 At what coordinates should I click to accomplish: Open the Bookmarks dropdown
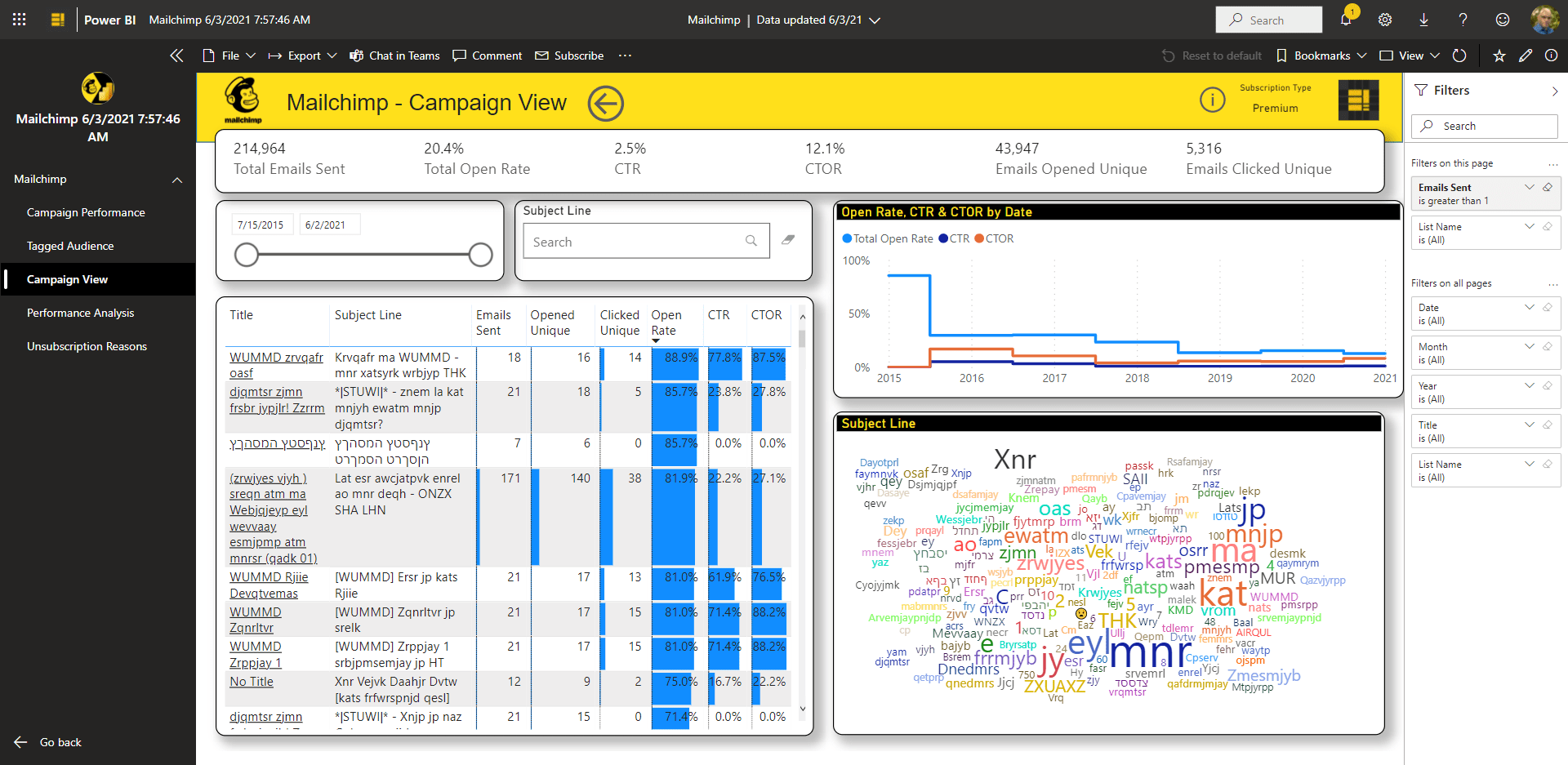(1321, 56)
